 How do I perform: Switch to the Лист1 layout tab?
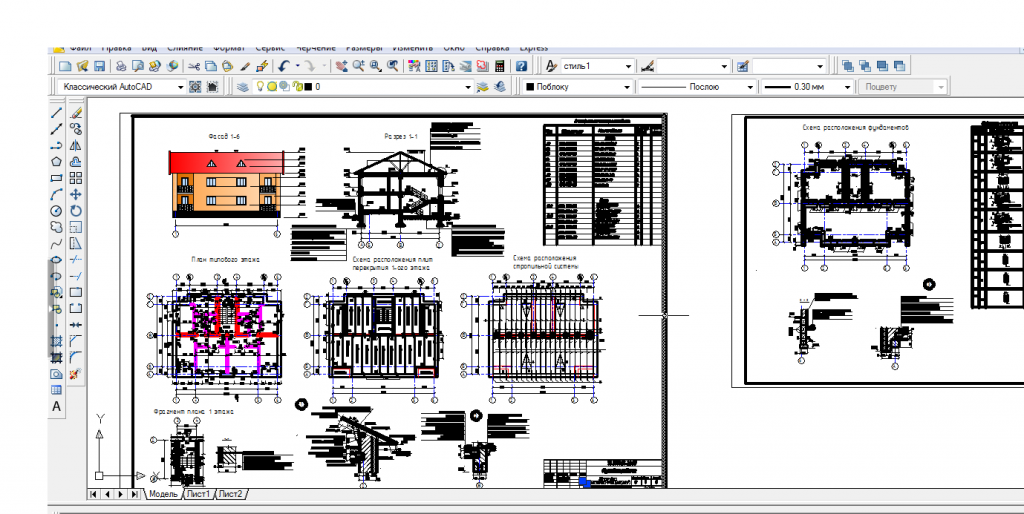coord(198,494)
